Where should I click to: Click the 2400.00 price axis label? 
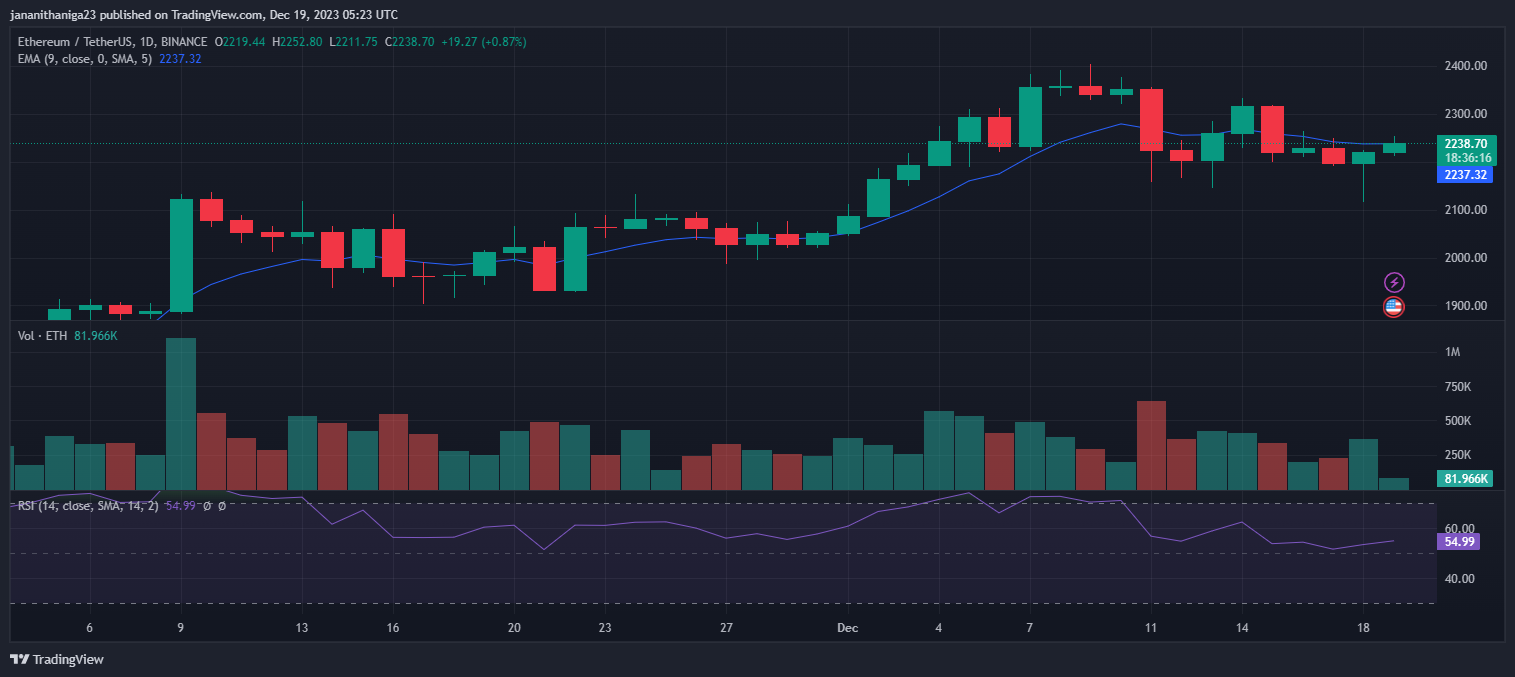coord(1465,66)
